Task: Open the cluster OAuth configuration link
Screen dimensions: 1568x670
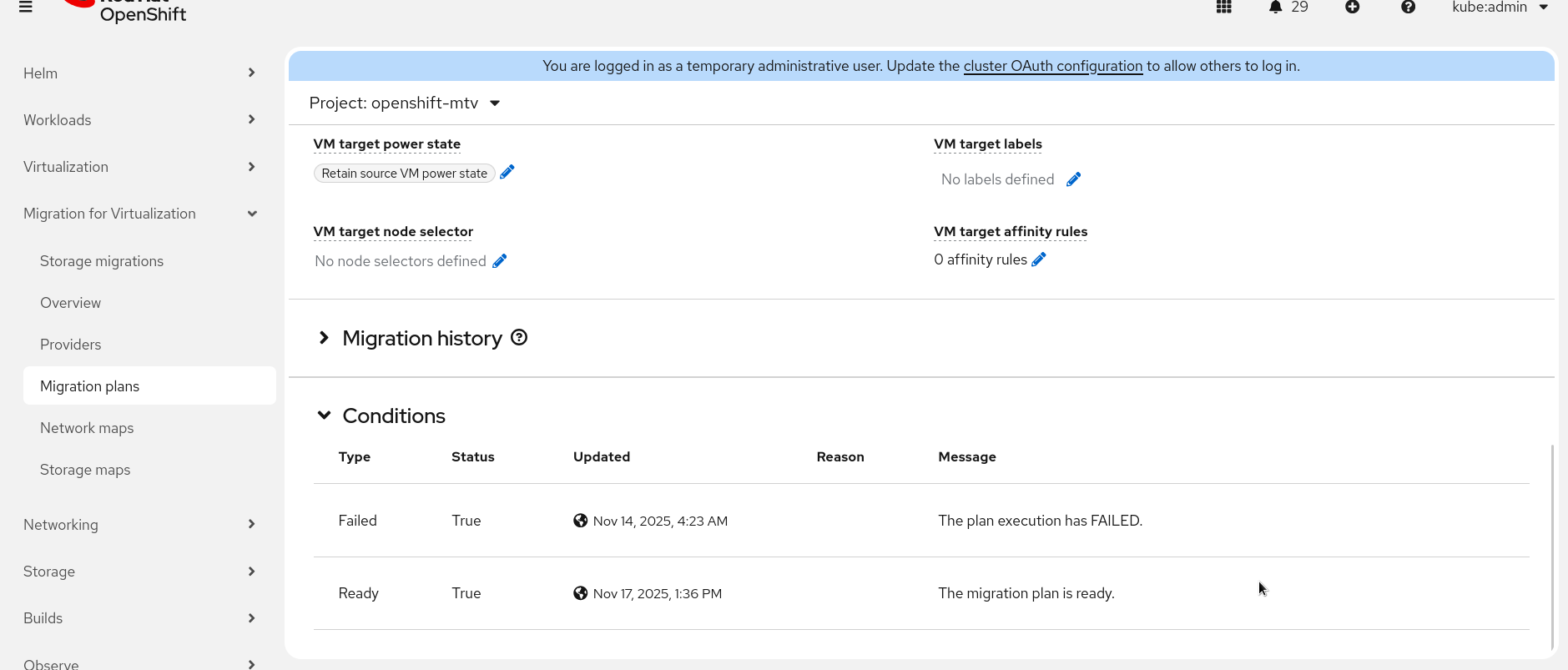Action: 1052,66
